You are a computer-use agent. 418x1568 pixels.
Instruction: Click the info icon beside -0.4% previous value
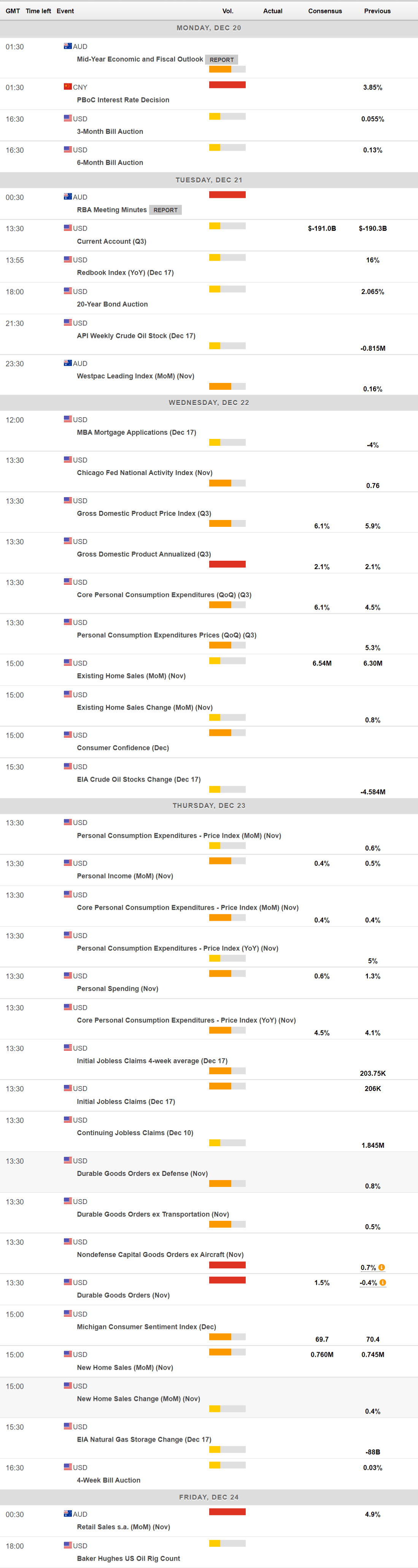[383, 1282]
